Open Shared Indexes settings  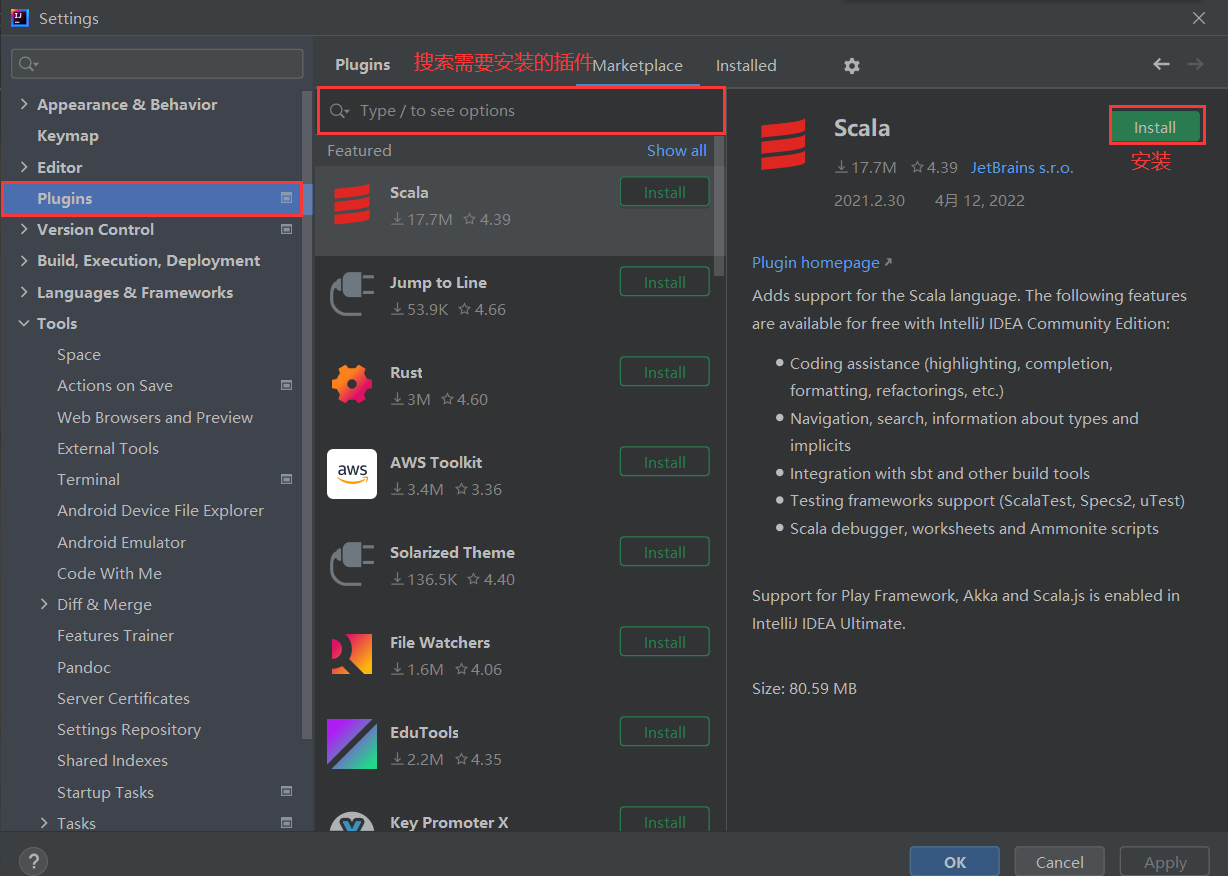pos(112,760)
